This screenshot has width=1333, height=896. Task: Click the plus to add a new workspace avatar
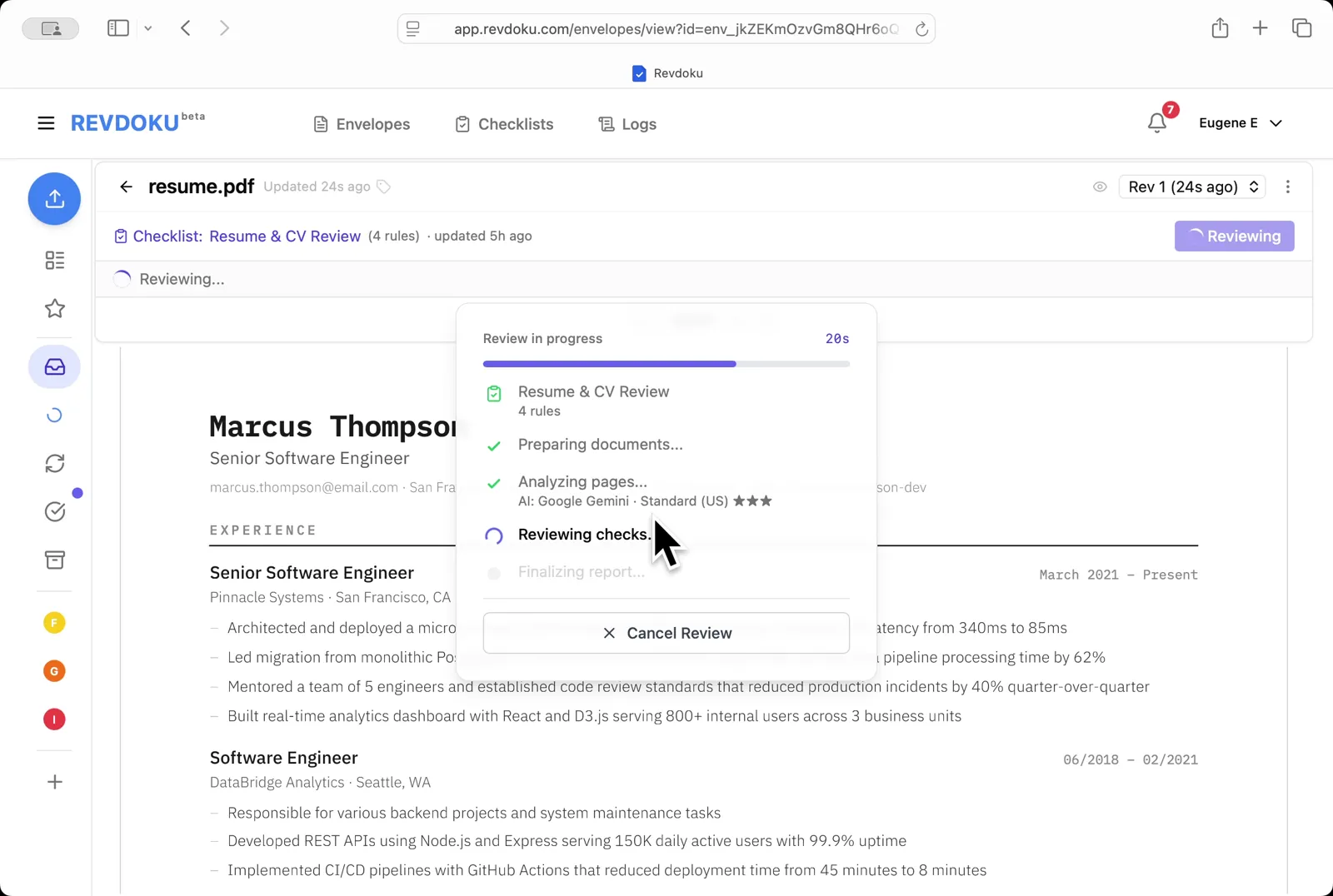(x=54, y=781)
